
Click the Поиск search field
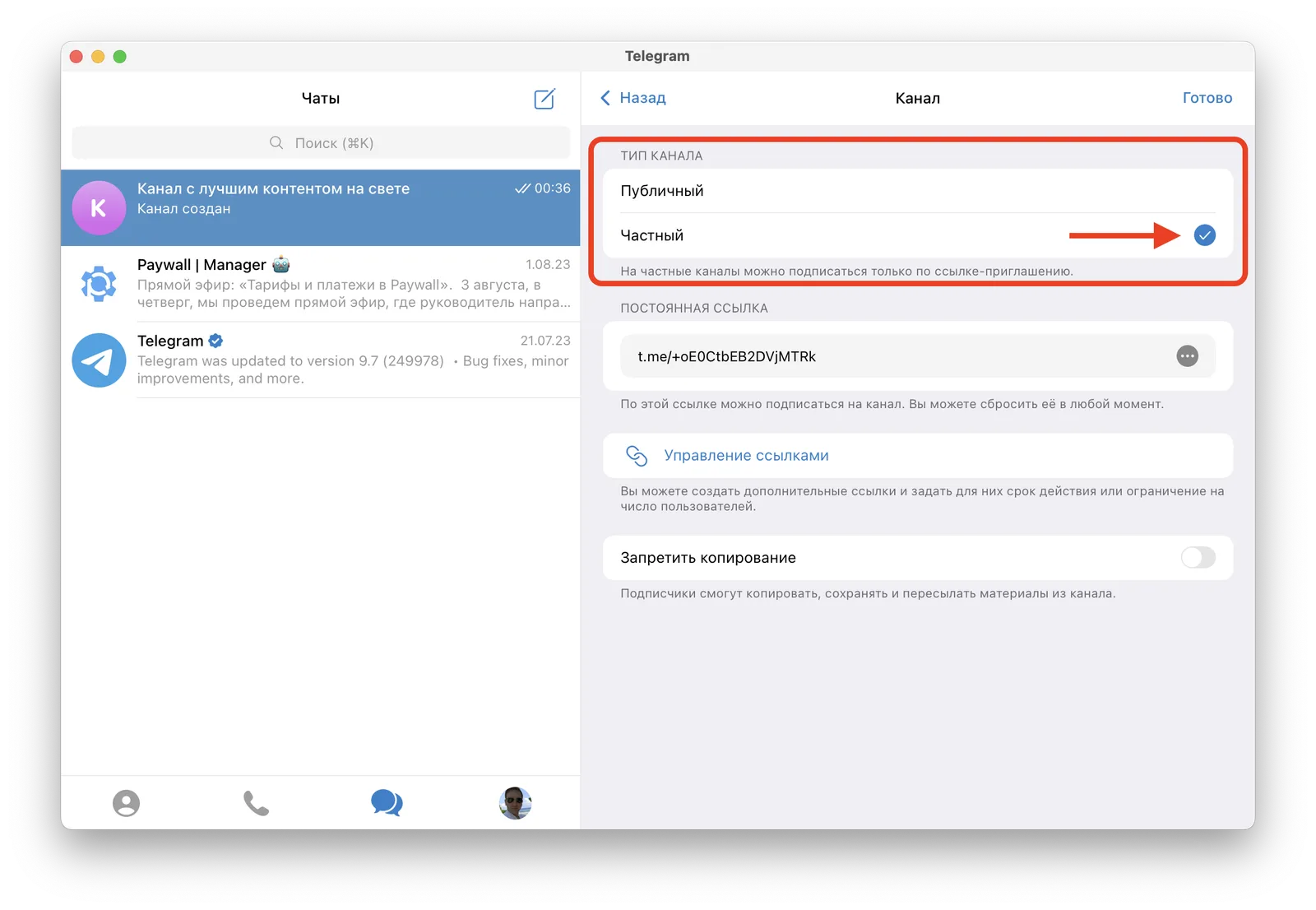pyautogui.click(x=321, y=143)
